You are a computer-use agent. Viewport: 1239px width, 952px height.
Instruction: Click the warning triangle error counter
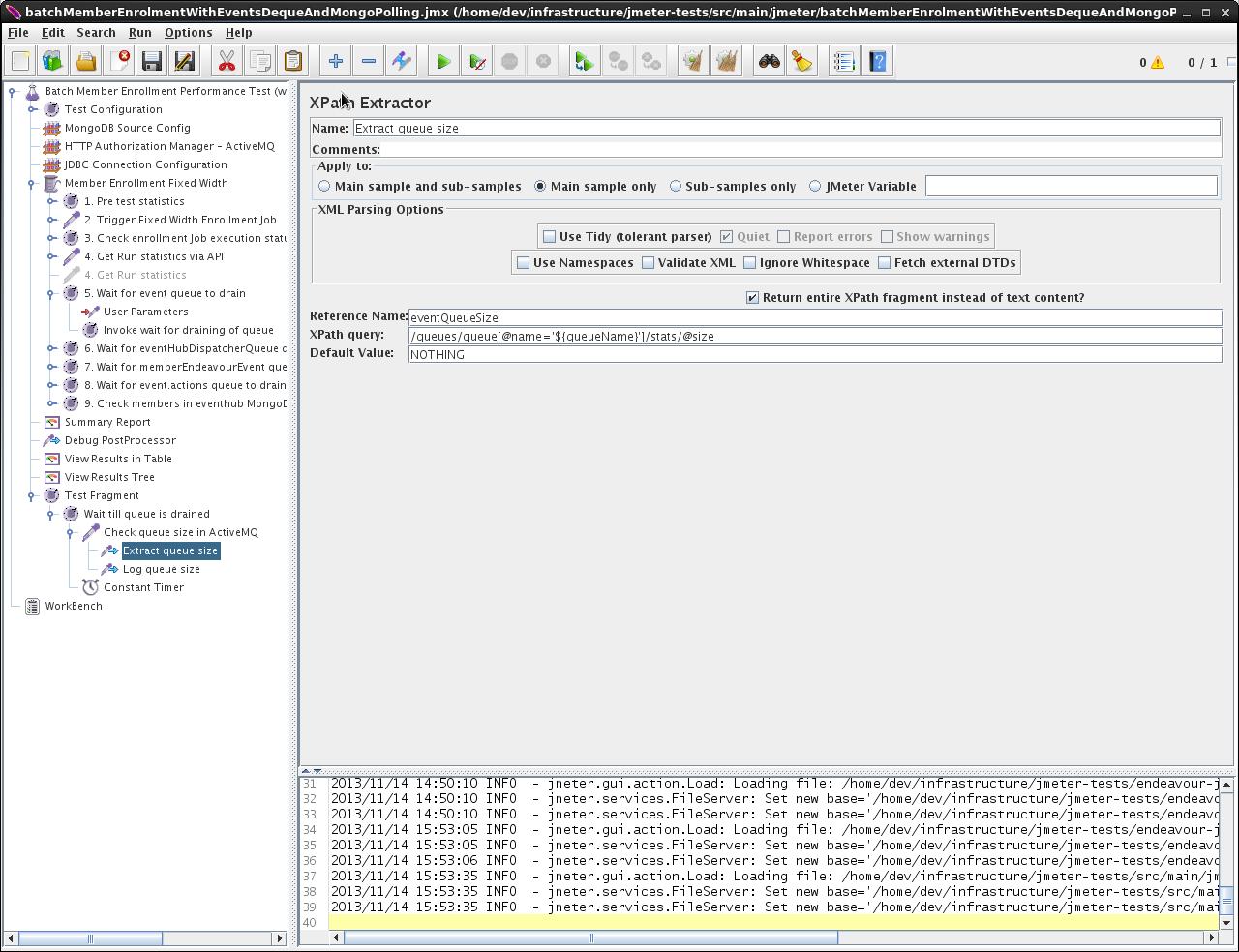[1158, 63]
